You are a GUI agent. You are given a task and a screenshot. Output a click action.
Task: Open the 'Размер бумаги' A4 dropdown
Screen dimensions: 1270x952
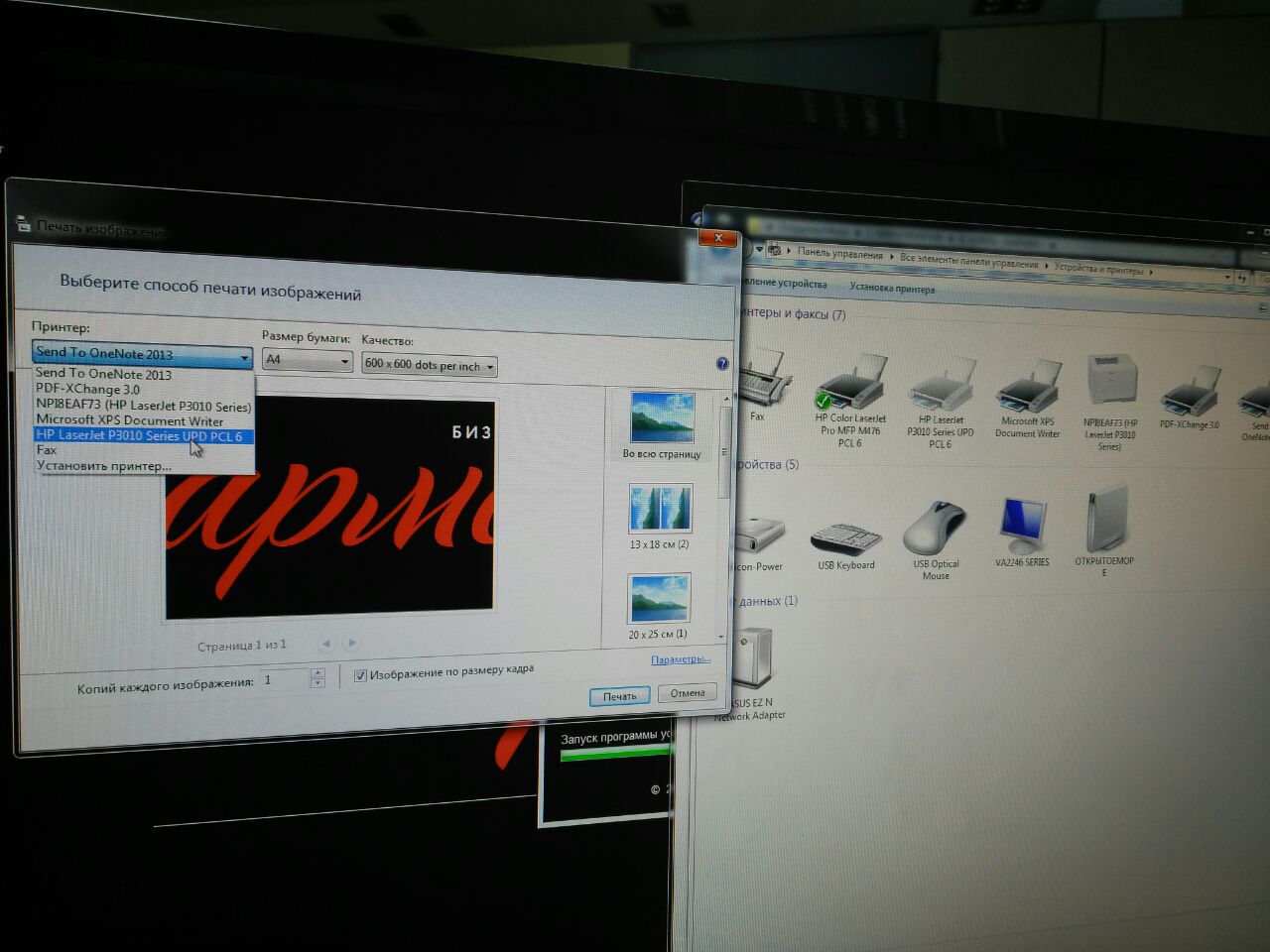point(307,361)
